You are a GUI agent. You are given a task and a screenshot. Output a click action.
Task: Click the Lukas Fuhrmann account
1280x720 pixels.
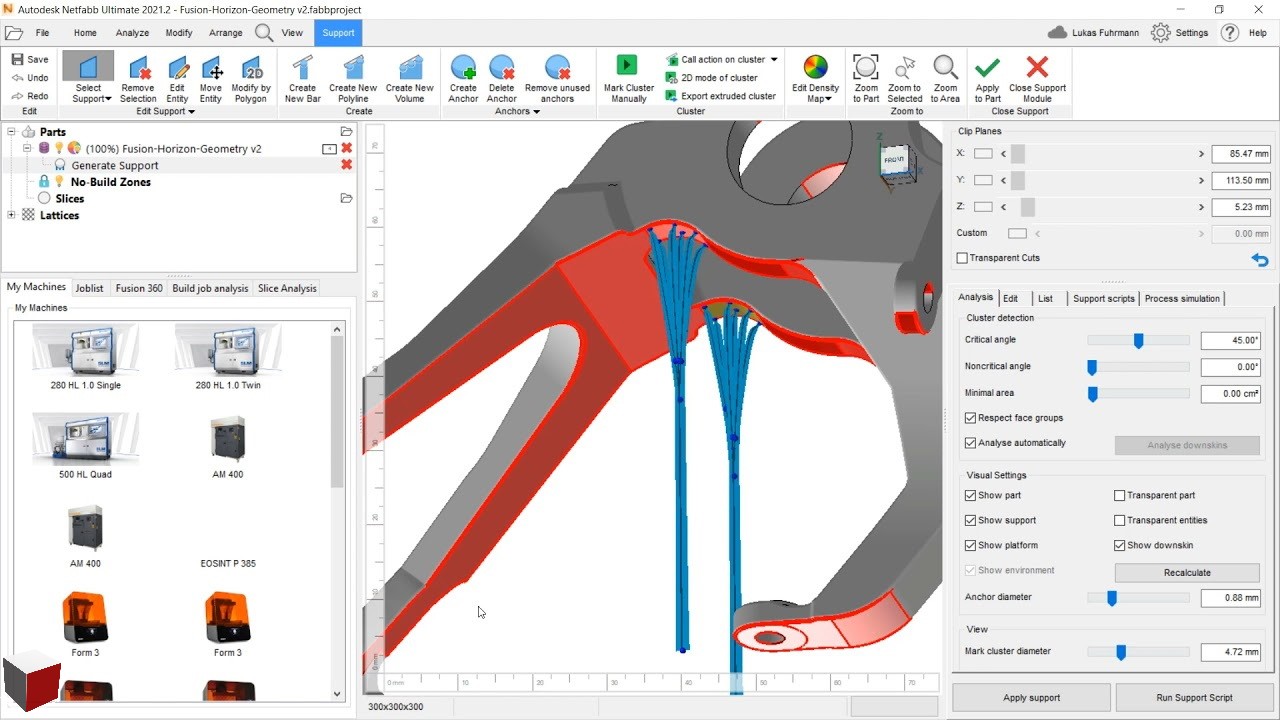coord(1094,33)
